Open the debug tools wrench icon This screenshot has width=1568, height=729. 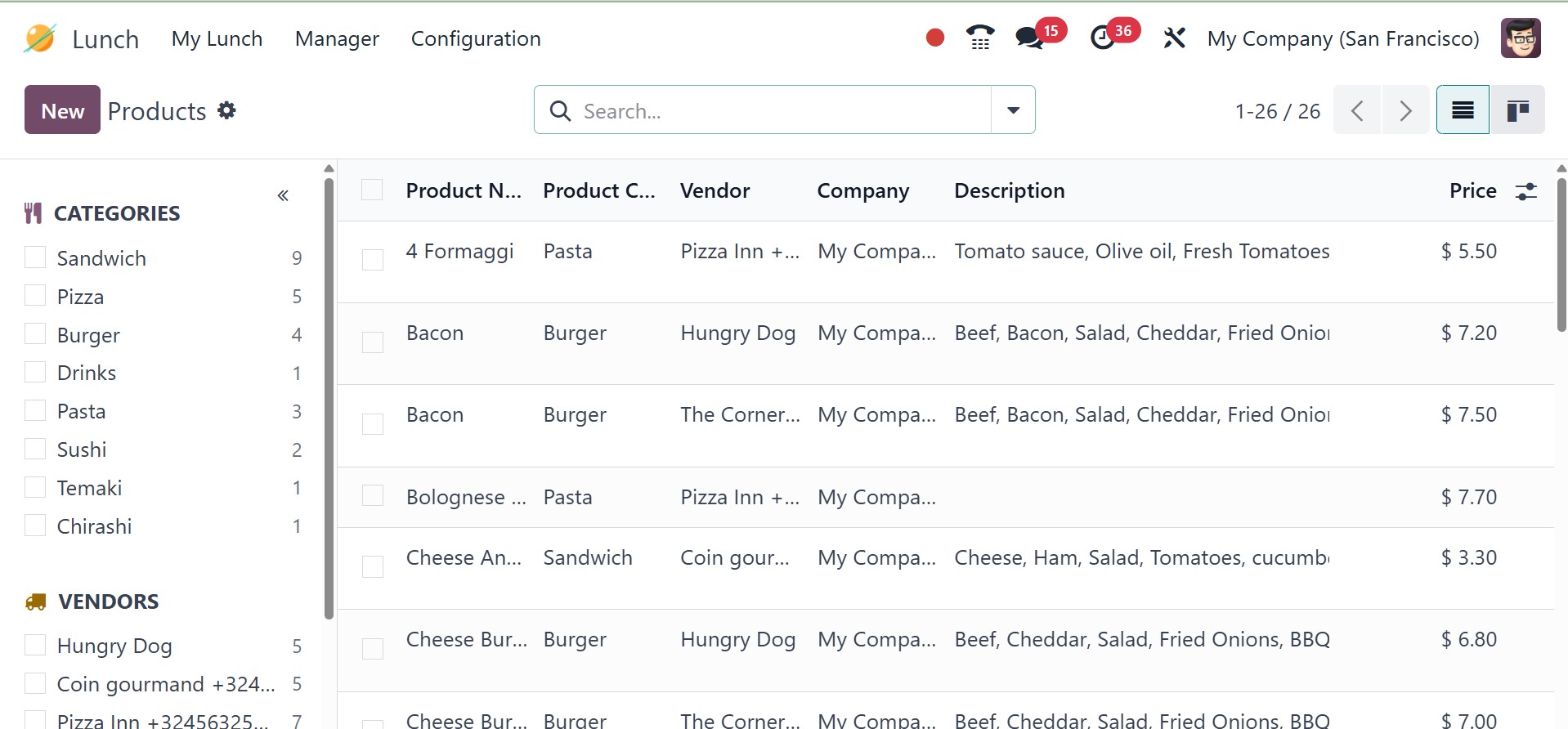(x=1174, y=38)
